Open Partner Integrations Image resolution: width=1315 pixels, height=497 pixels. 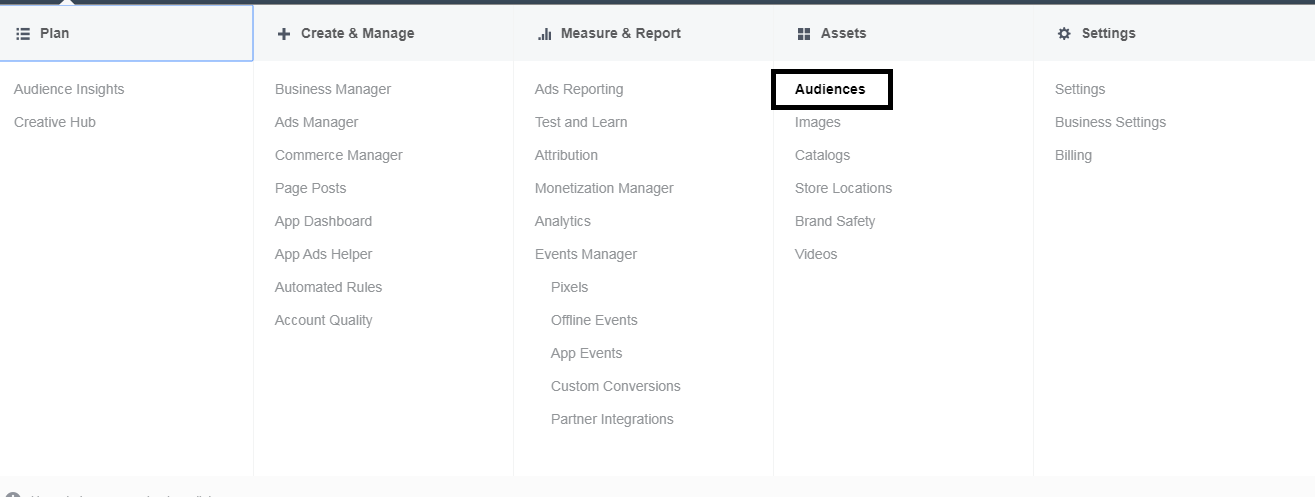612,419
